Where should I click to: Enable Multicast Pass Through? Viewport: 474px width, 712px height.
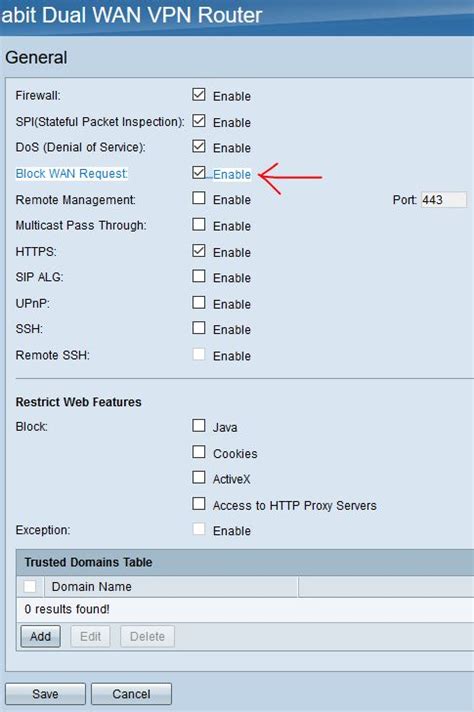pyautogui.click(x=199, y=224)
